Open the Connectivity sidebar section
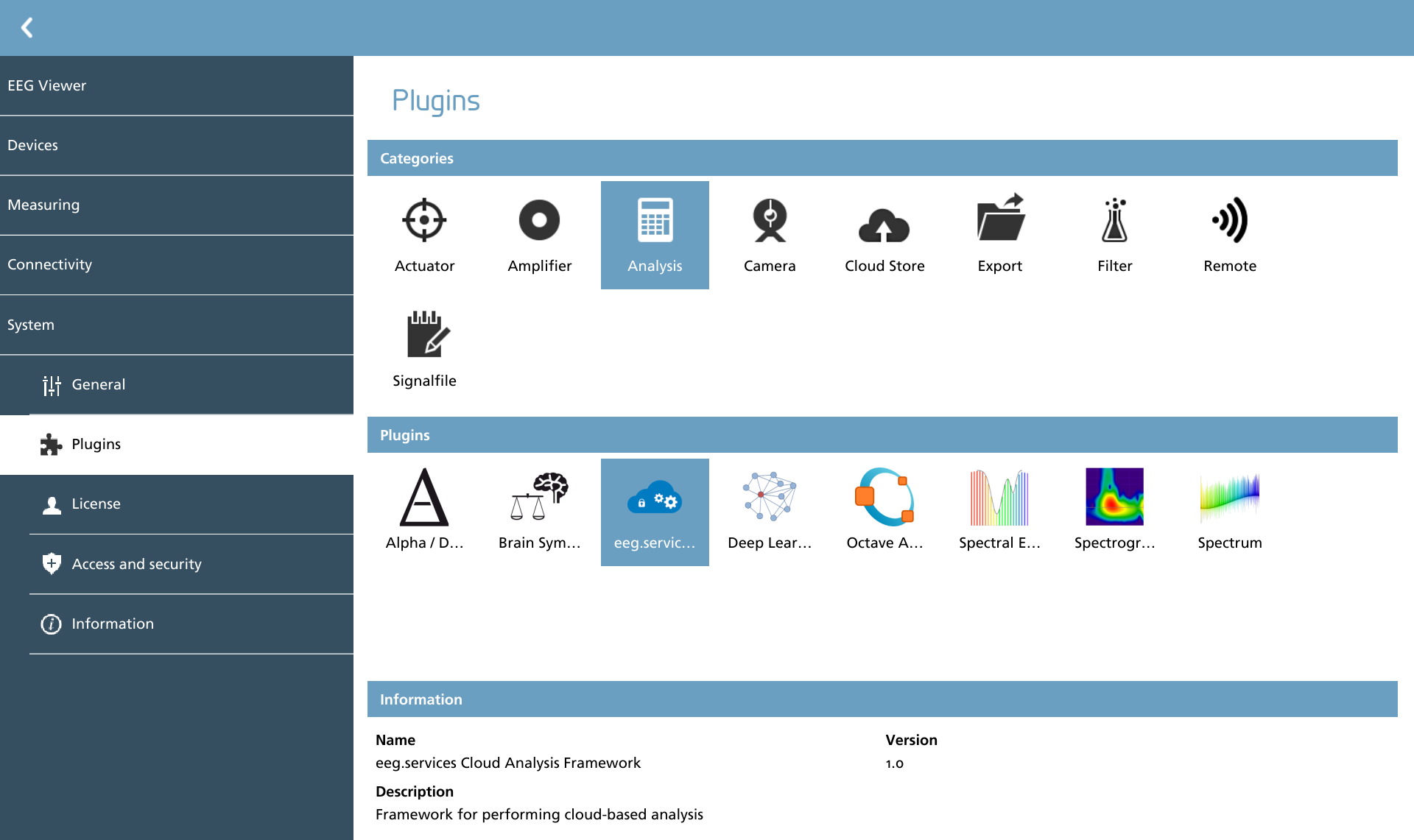The width and height of the screenshot is (1414, 840). click(x=177, y=265)
